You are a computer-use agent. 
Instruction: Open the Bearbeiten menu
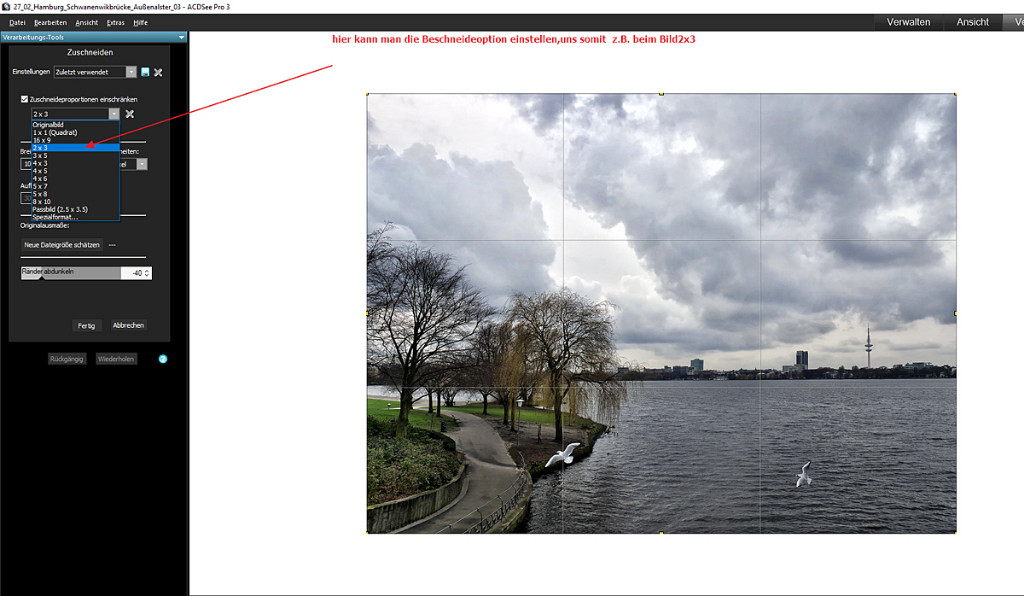coord(50,21)
